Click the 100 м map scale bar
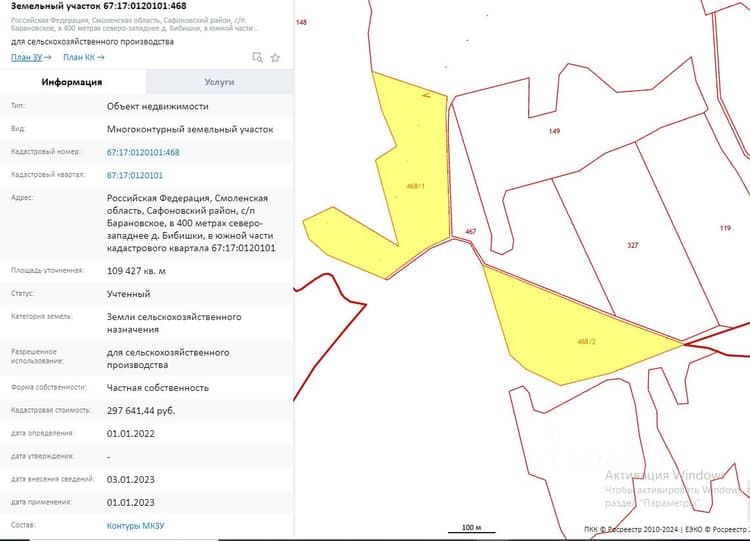Image resolution: width=750 pixels, height=541 pixels. click(472, 528)
